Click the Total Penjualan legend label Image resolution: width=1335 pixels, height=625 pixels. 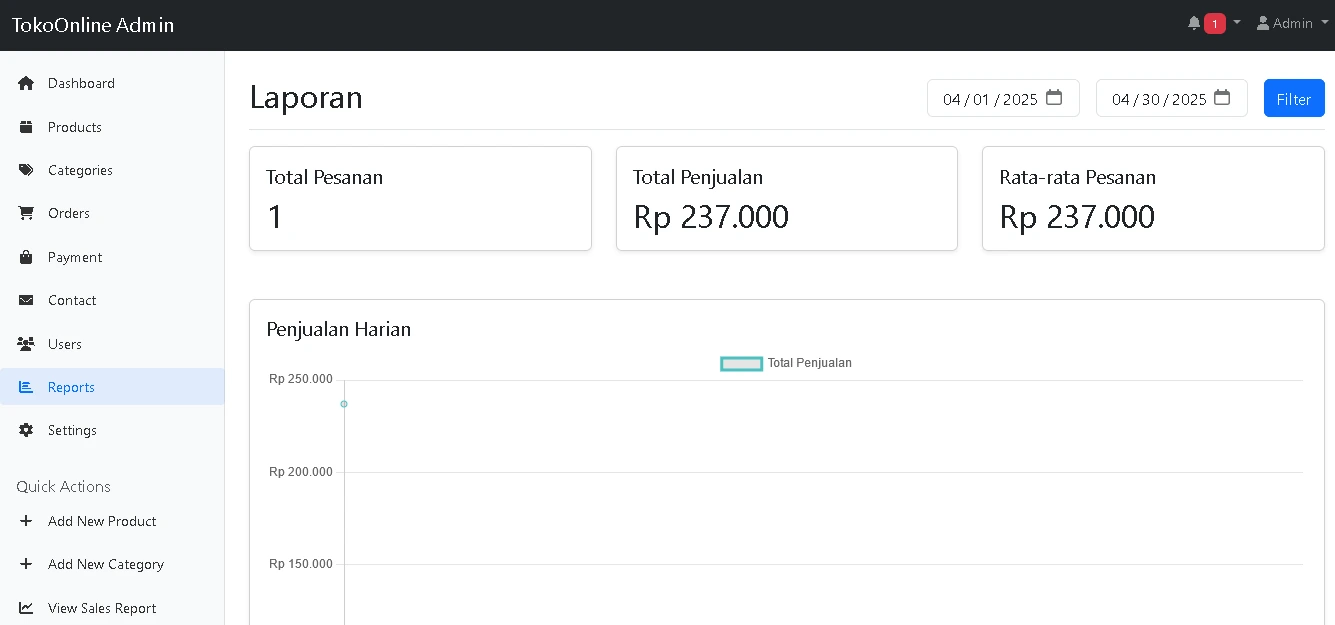click(810, 363)
